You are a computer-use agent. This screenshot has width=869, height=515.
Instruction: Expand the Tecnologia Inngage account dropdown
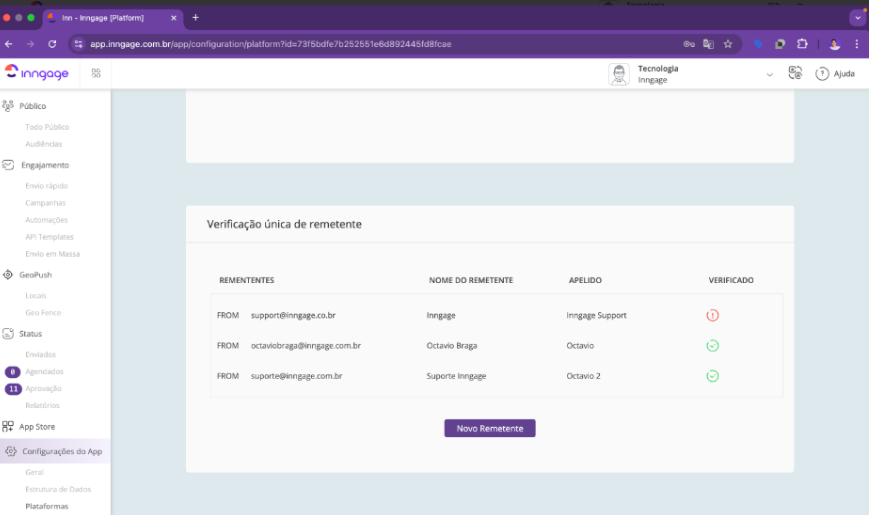[769, 74]
